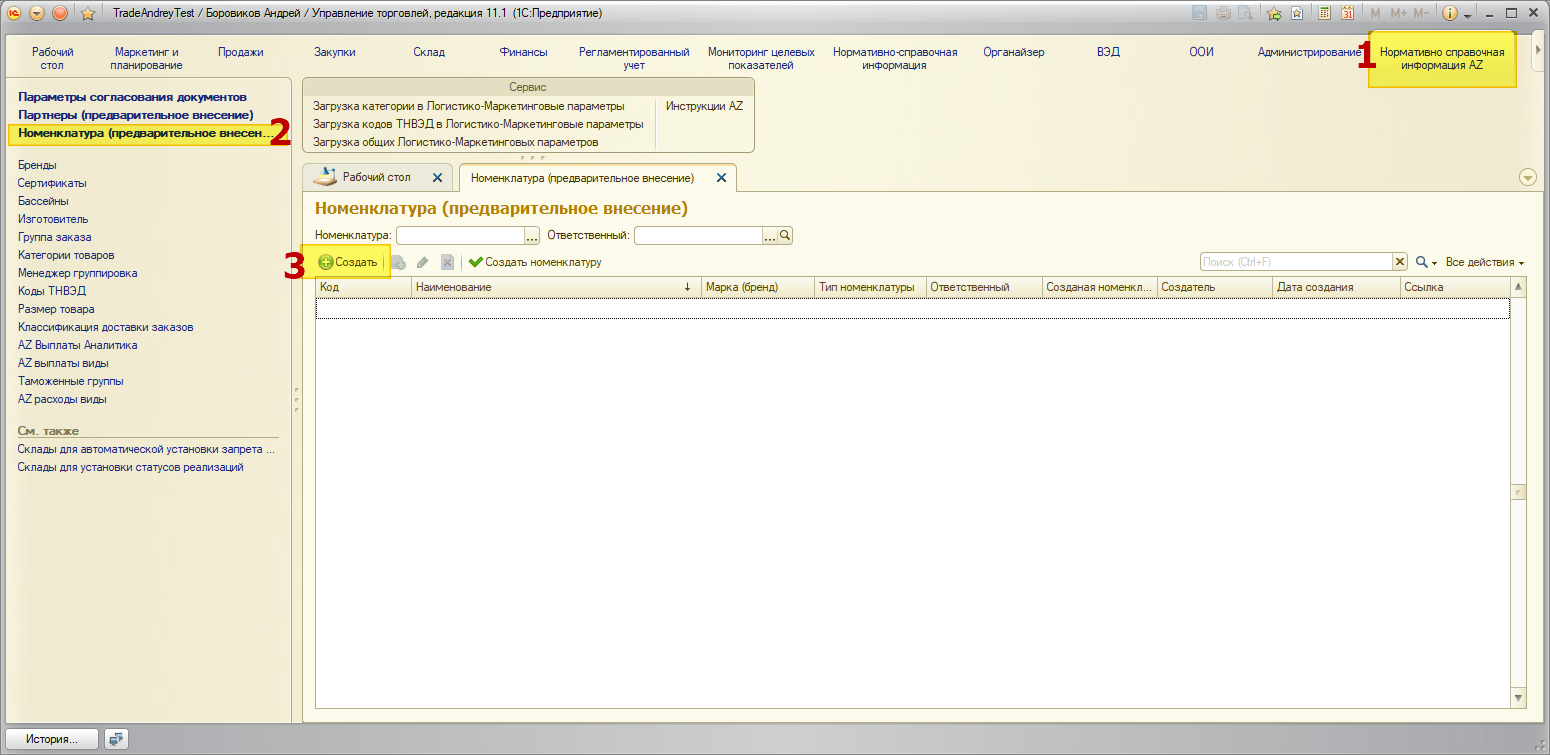Open windows list icon beside История
This screenshot has height=755, width=1550.
(117, 739)
